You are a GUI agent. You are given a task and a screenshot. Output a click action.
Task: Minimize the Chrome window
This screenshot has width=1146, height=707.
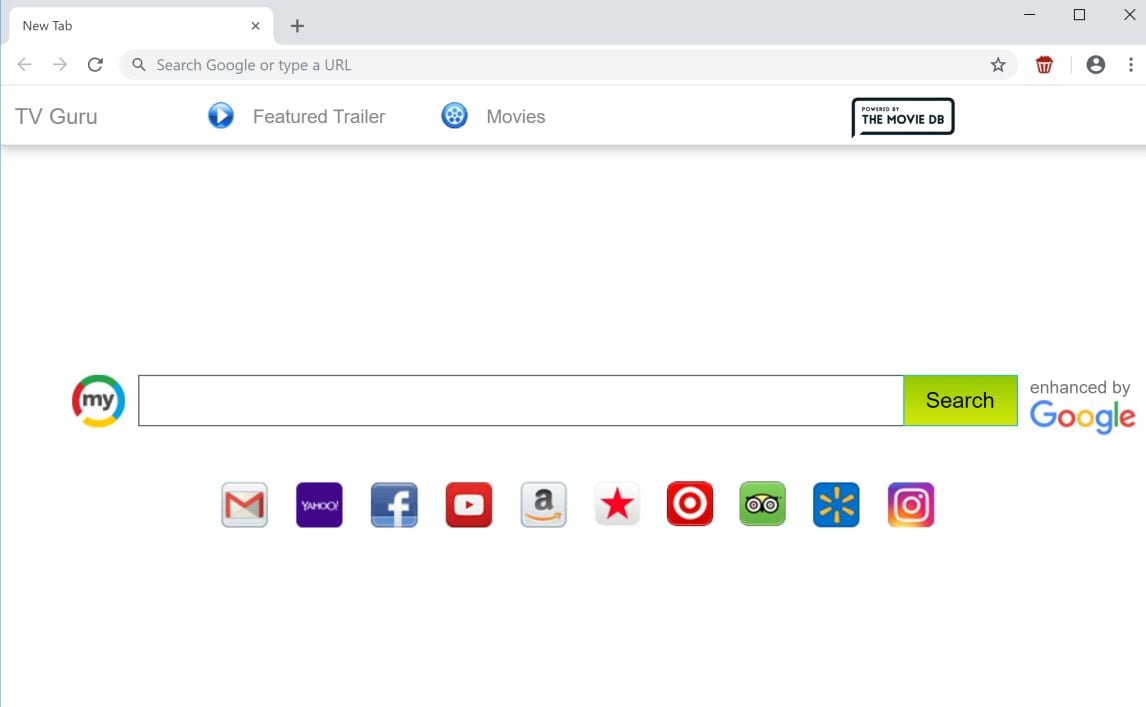coord(1030,15)
